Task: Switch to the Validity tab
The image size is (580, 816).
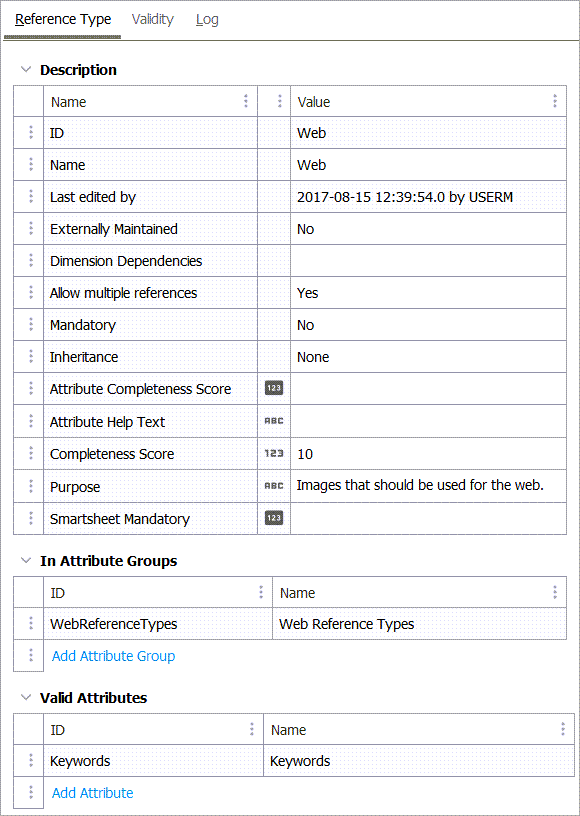Action: (152, 19)
